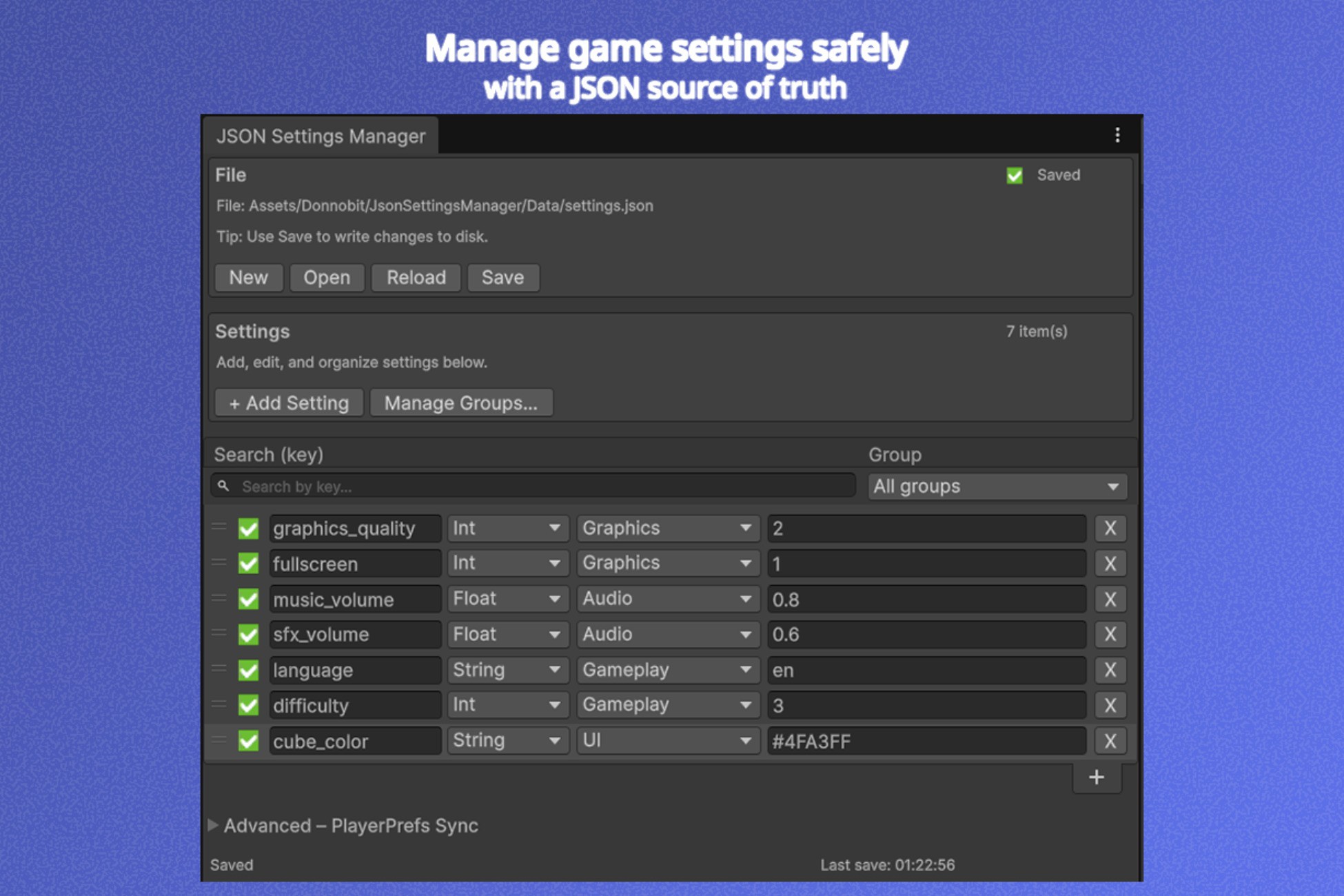Select the JSON Settings Manager tab
Image resolution: width=1344 pixels, height=896 pixels.
tap(322, 136)
